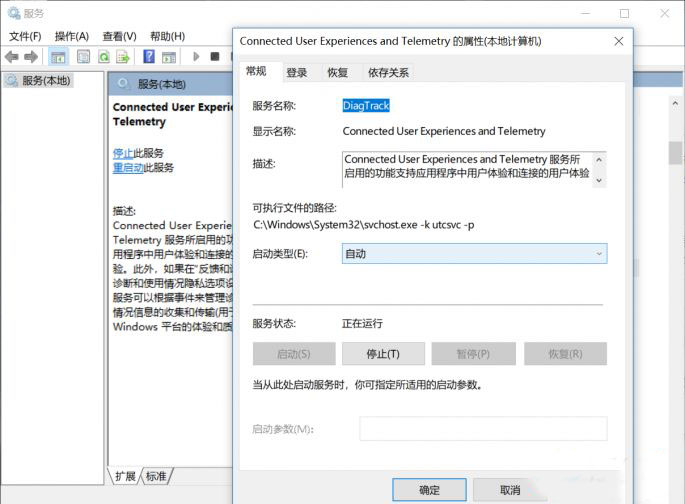Open the Properties toolbar icon
Screen dimensions: 685x504
click(x=83, y=57)
